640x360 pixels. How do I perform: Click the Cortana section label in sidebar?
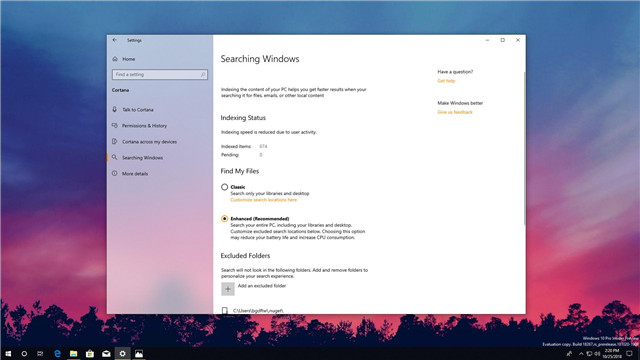(120, 90)
